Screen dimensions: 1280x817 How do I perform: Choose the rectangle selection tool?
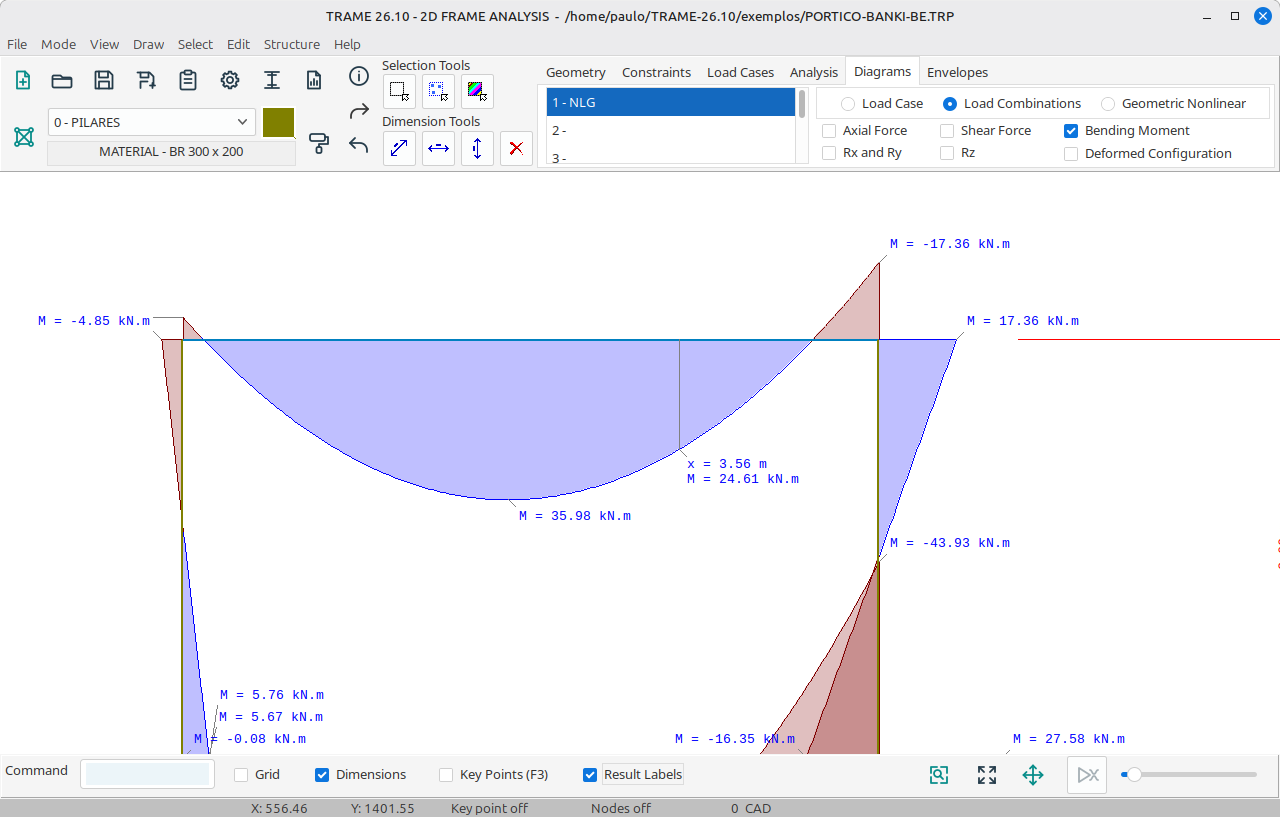tap(399, 92)
